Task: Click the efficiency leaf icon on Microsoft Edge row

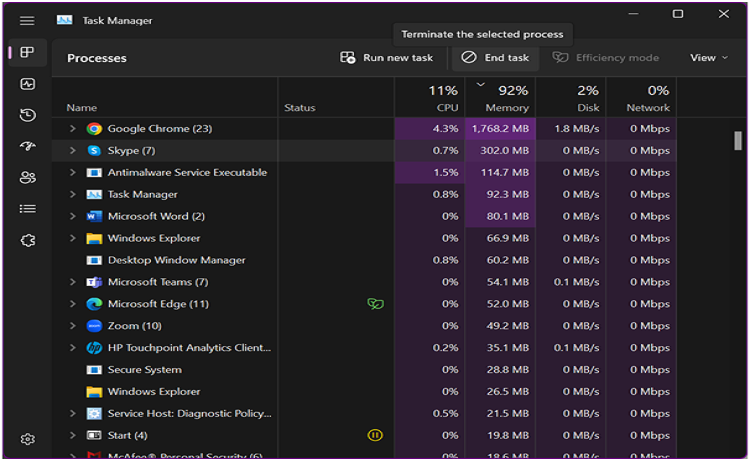Action: point(375,304)
